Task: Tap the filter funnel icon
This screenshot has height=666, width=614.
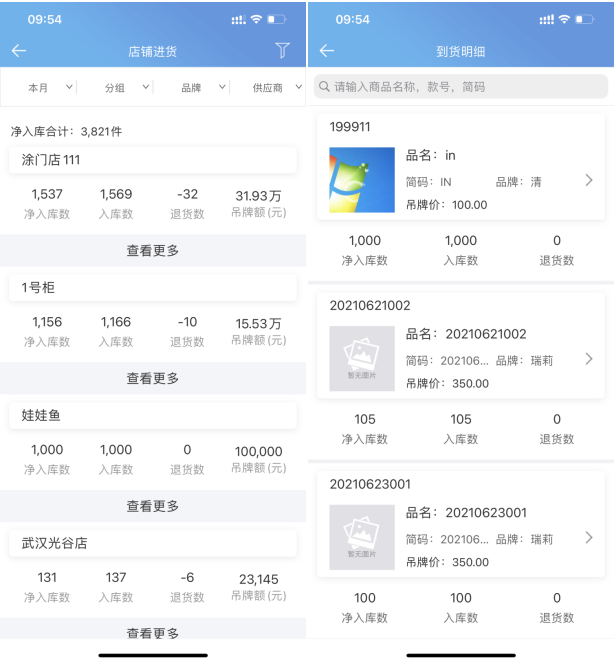Action: click(282, 51)
